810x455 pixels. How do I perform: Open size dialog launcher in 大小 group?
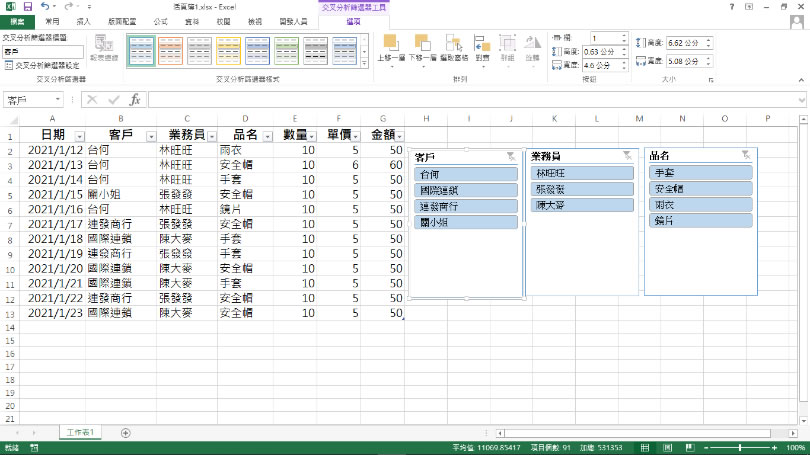point(711,80)
